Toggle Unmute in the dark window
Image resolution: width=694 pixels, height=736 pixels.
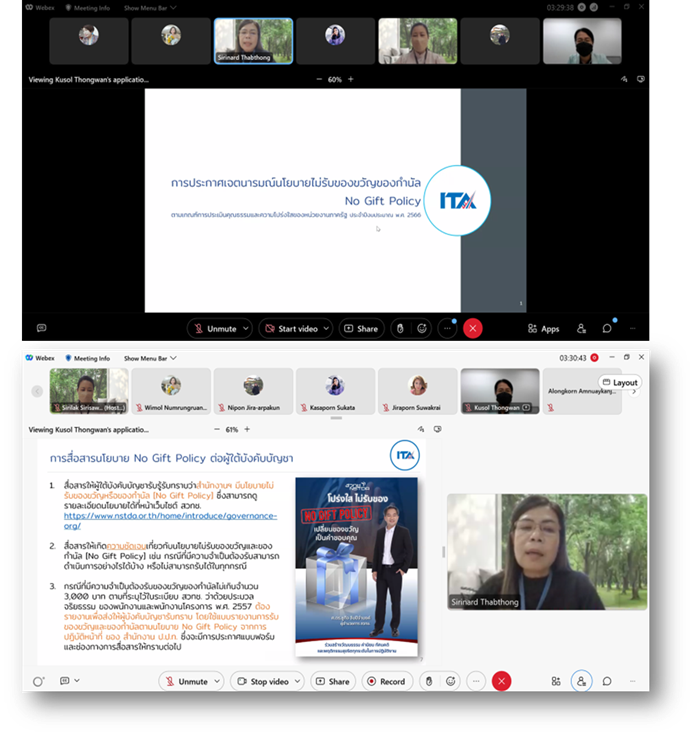(214, 328)
